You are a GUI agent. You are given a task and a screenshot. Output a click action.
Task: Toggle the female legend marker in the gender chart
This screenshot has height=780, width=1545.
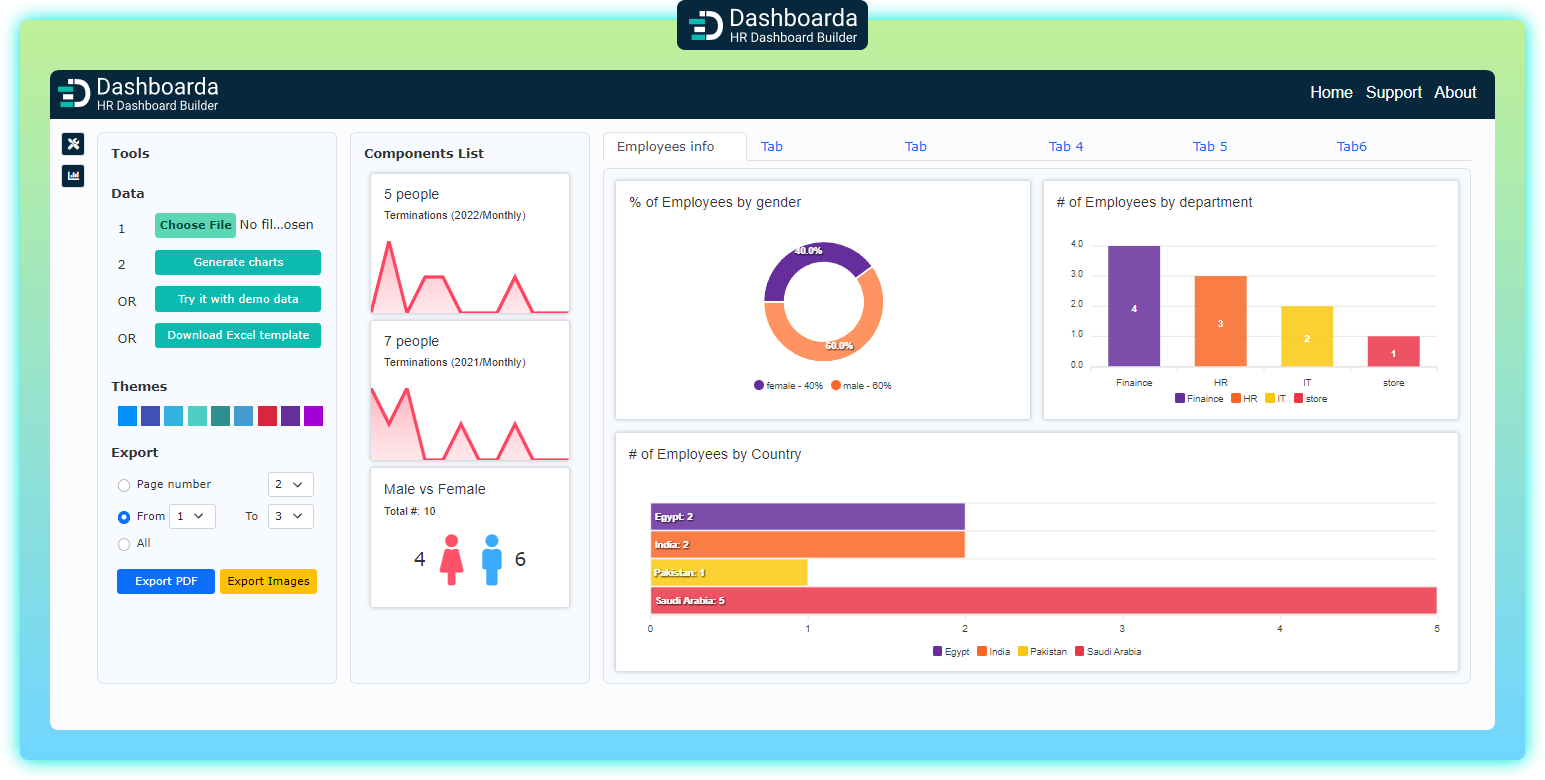tap(759, 385)
